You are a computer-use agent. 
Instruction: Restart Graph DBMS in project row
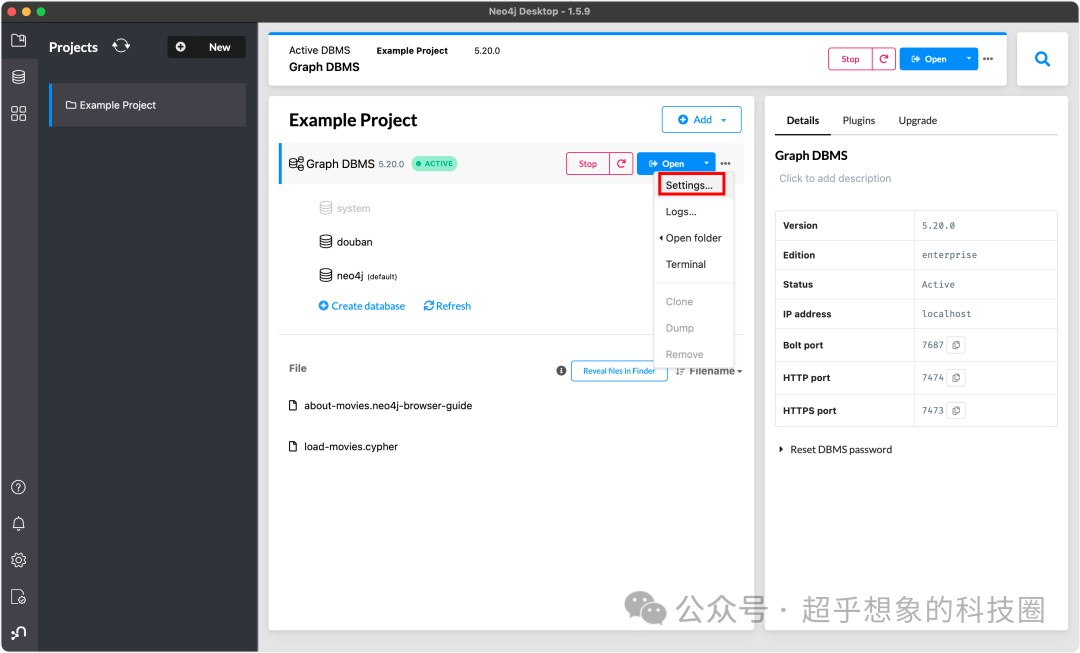(x=621, y=164)
